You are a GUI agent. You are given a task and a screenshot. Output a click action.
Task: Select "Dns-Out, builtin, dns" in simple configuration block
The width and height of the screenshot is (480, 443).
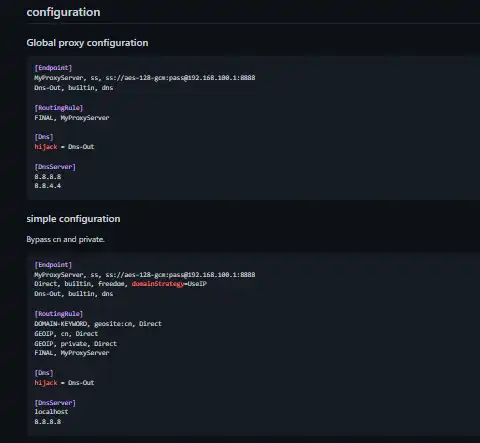[74, 294]
